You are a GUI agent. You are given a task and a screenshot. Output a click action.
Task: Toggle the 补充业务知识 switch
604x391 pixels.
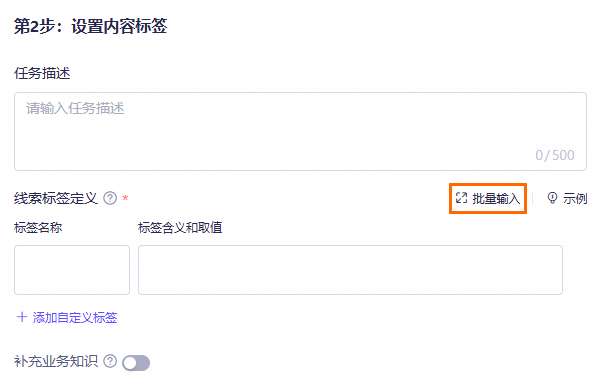click(136, 363)
